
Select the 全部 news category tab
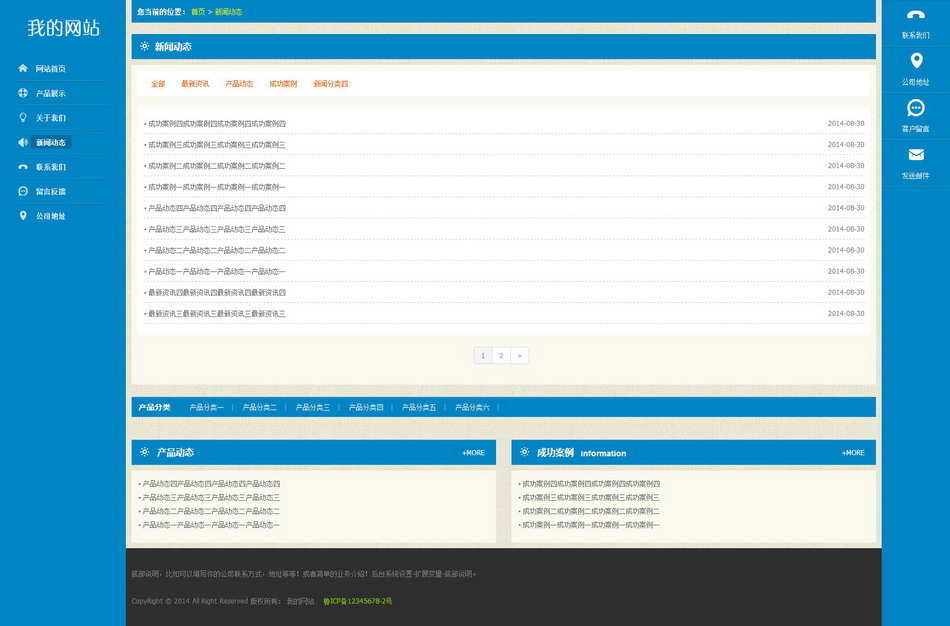point(158,84)
